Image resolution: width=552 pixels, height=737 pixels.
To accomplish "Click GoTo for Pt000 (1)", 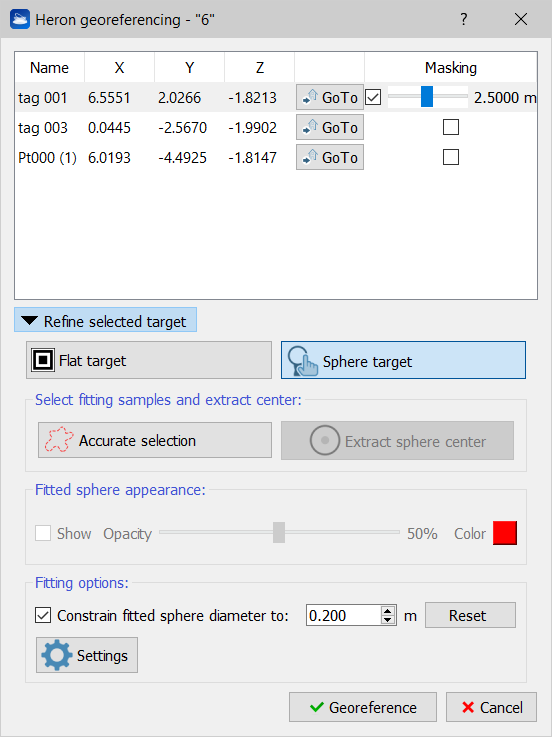I will (x=330, y=157).
